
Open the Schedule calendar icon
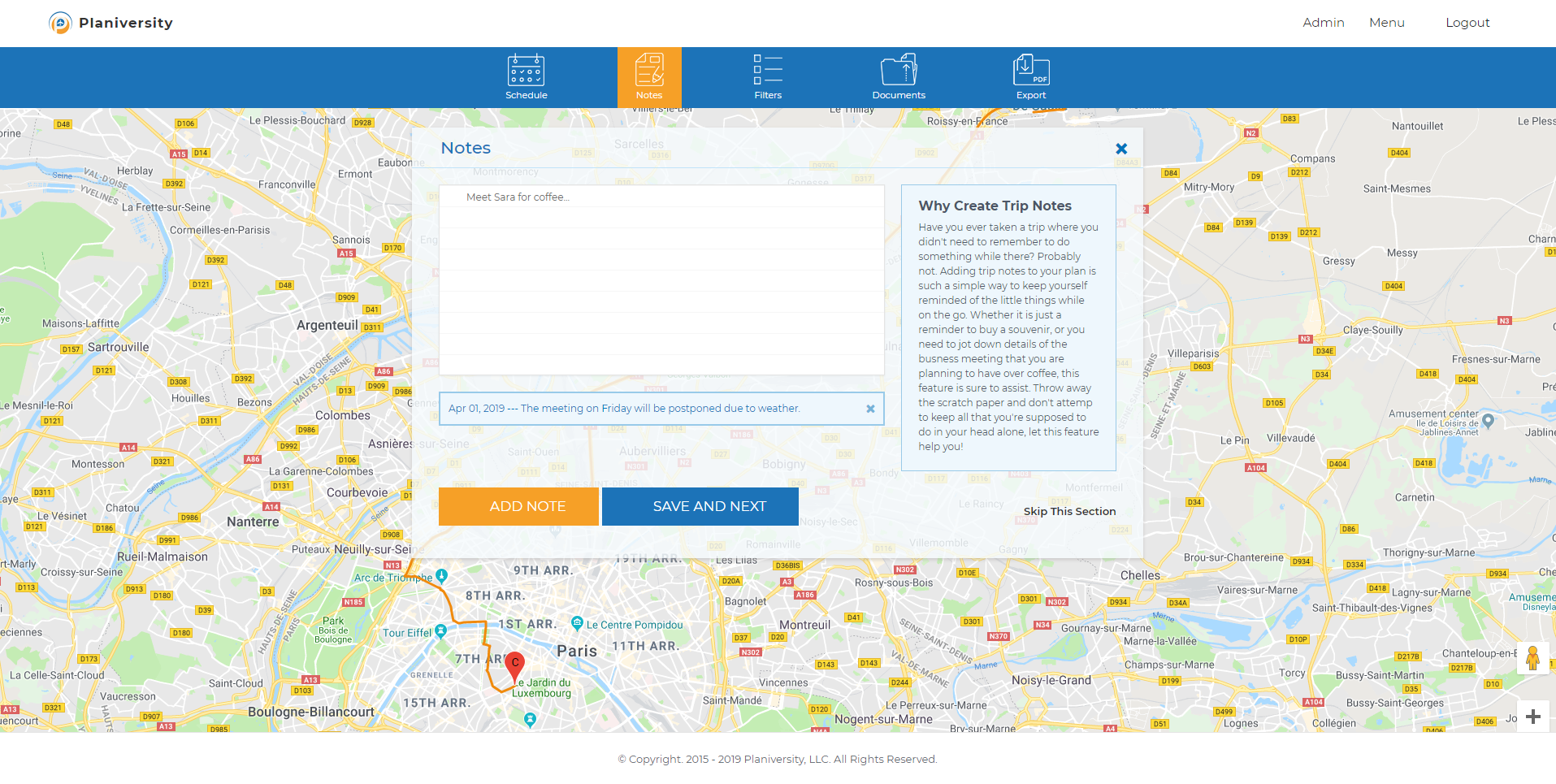pos(526,71)
